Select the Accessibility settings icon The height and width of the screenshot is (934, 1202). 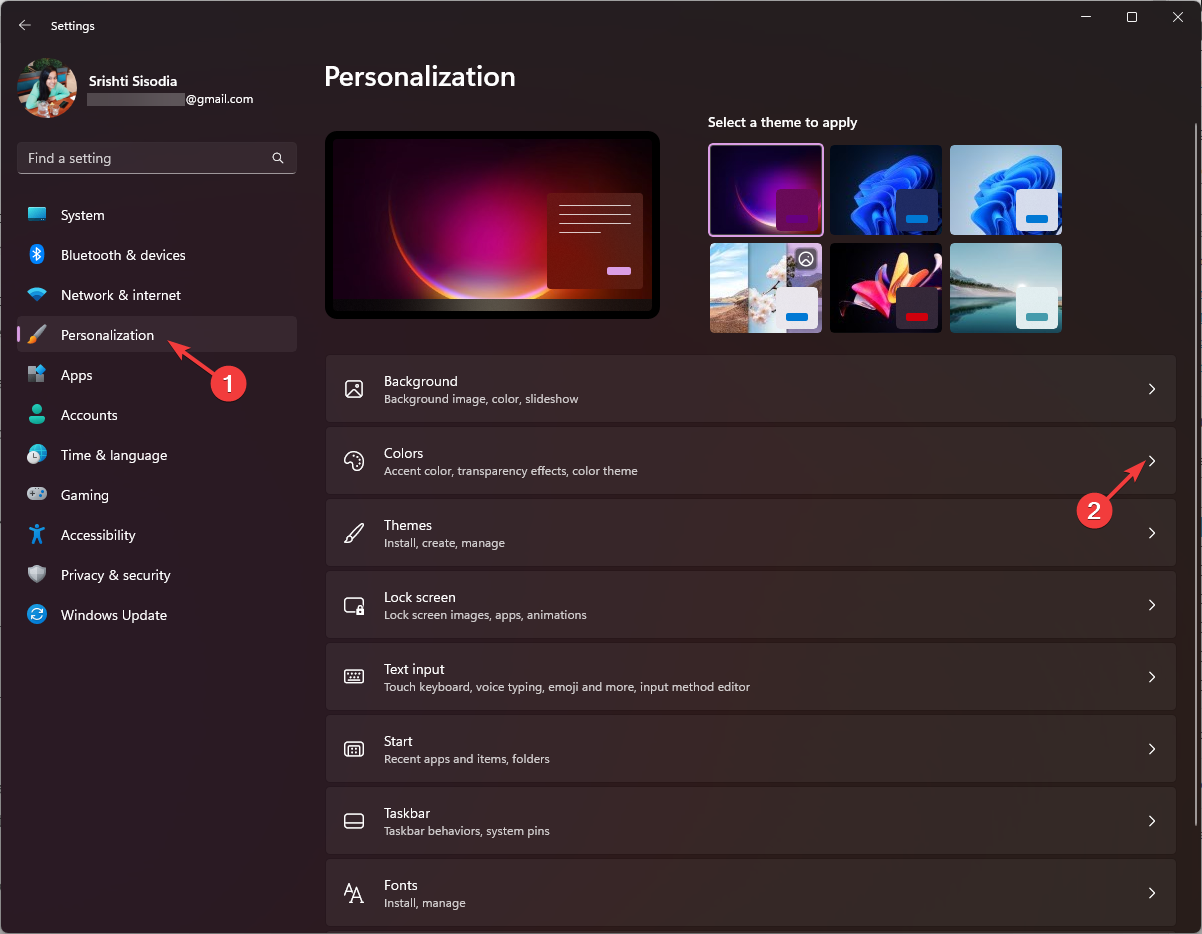[37, 535]
